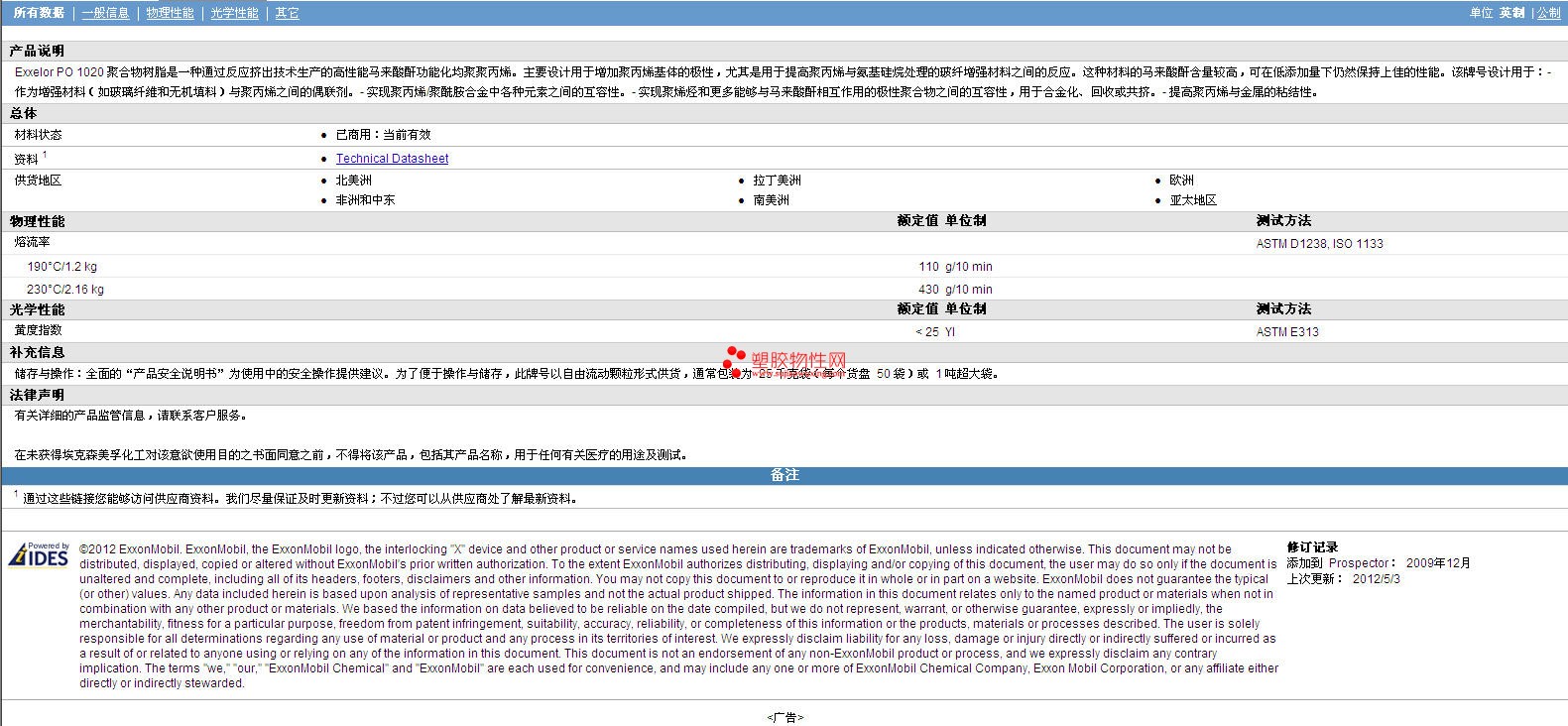Click the 非洲和中东 region entry
Viewport: 1568px width, 726px height.
pyautogui.click(x=365, y=200)
